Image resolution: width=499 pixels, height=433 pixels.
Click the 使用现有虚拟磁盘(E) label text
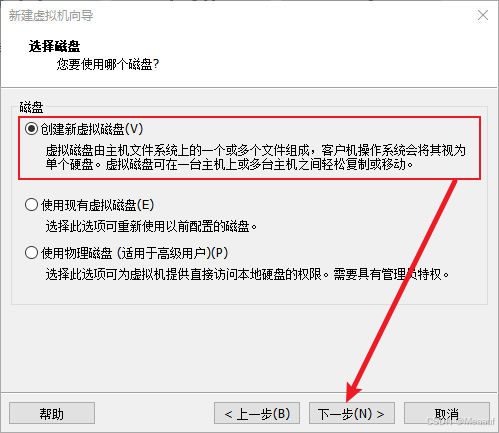[x=97, y=205]
